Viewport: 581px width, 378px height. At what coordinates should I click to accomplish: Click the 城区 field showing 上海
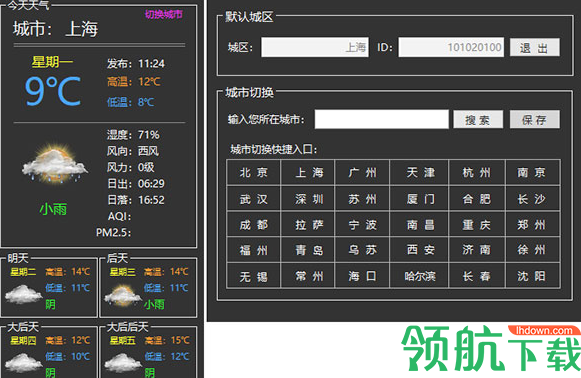(315, 47)
